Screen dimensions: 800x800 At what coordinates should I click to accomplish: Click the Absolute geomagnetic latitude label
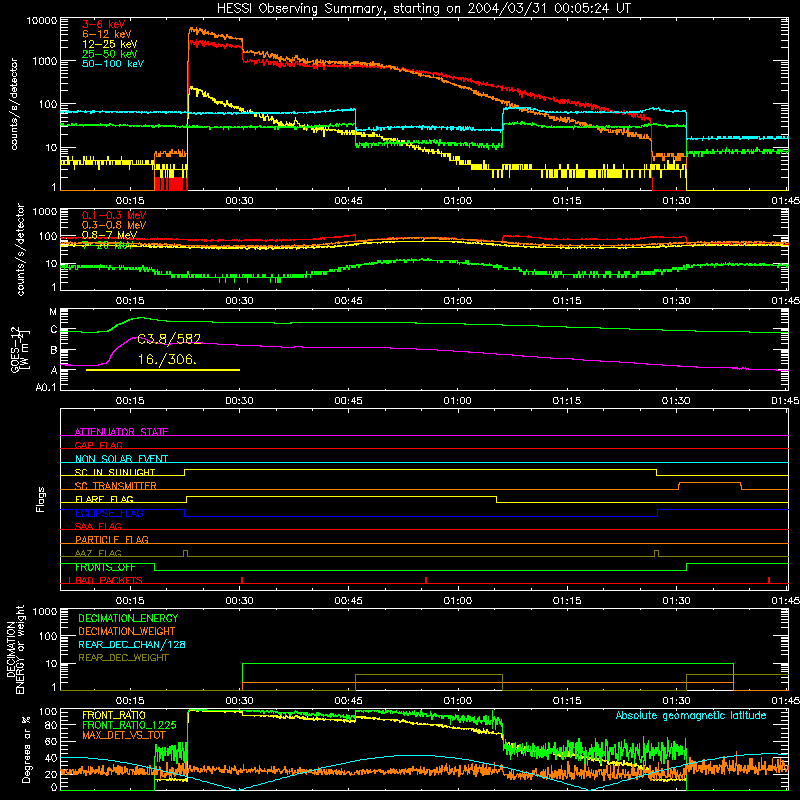(691, 716)
